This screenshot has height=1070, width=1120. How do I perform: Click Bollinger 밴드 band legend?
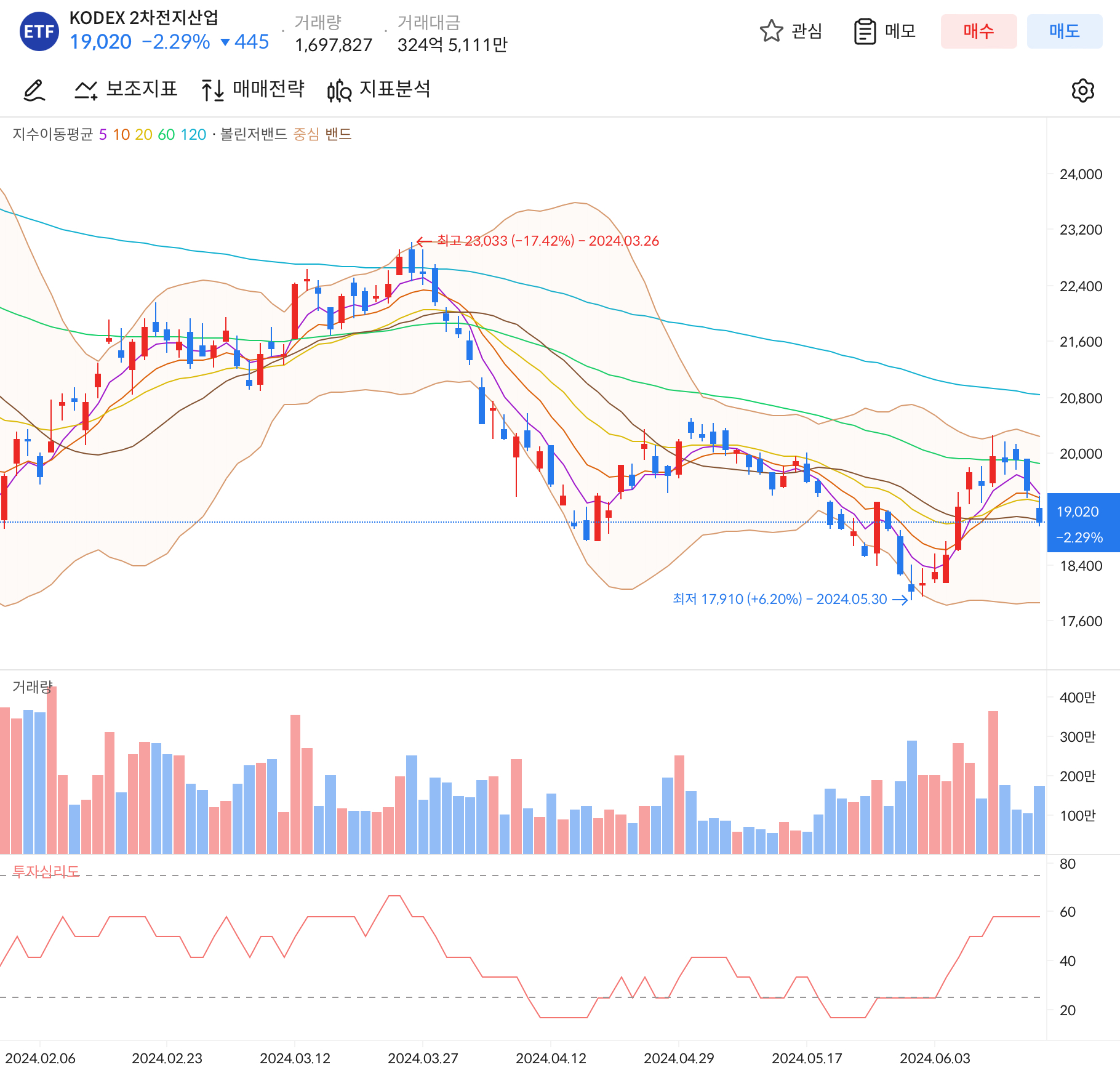pos(338,135)
